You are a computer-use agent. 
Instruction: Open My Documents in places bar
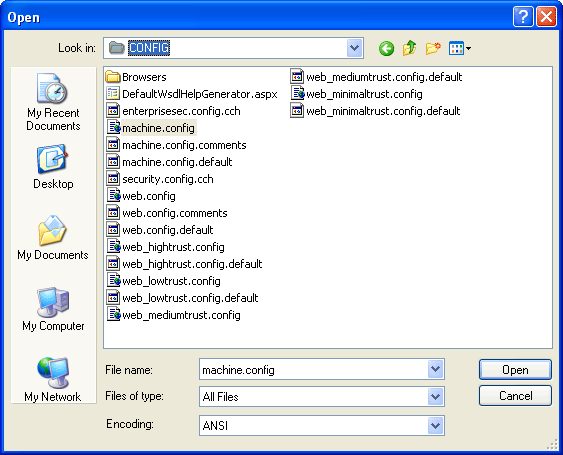[x=53, y=238]
